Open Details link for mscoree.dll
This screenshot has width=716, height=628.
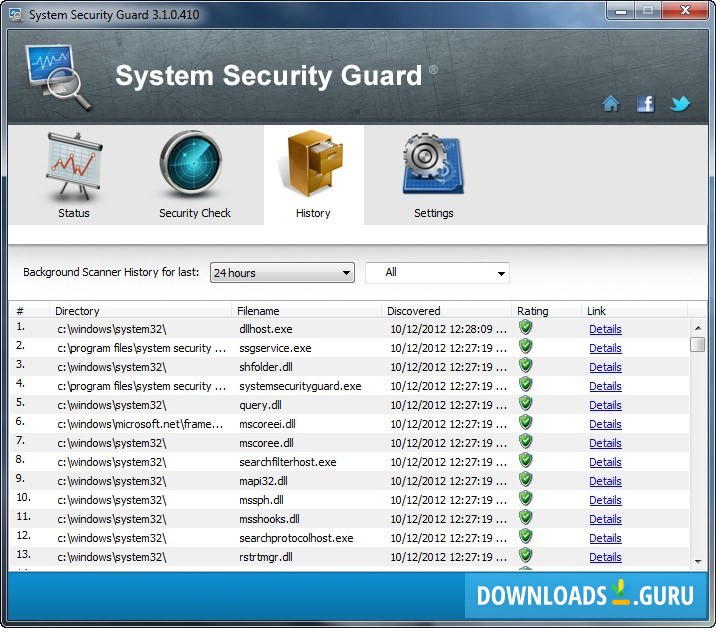[605, 443]
